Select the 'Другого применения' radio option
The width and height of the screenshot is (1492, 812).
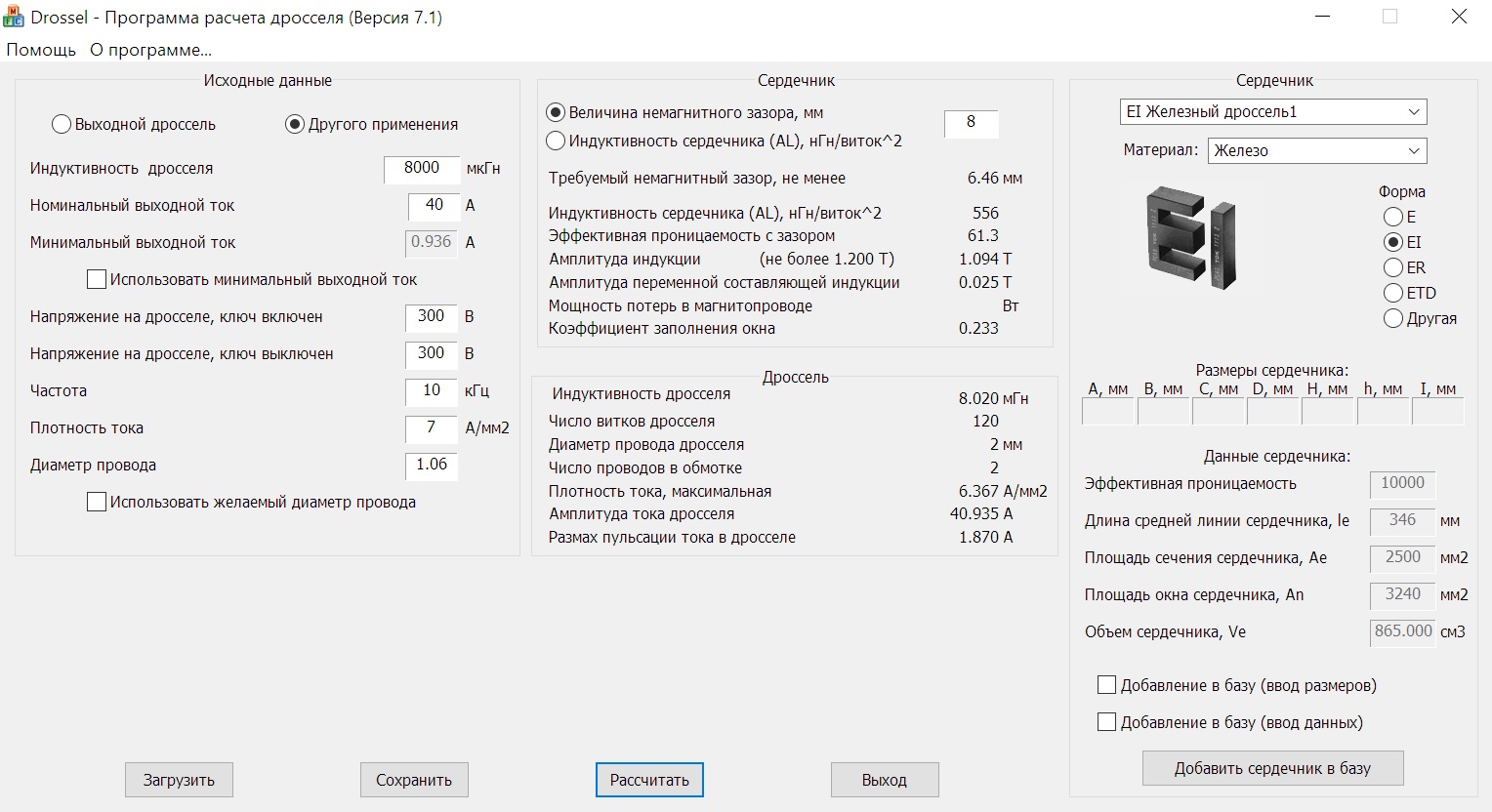coord(295,125)
